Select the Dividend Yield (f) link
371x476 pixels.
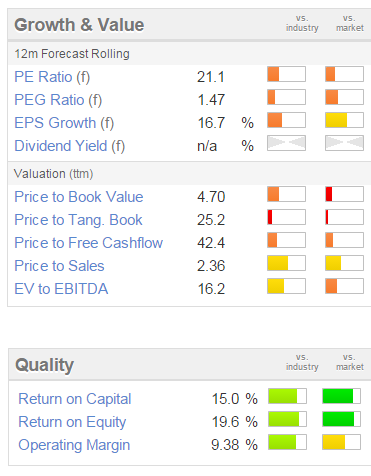pos(69,146)
